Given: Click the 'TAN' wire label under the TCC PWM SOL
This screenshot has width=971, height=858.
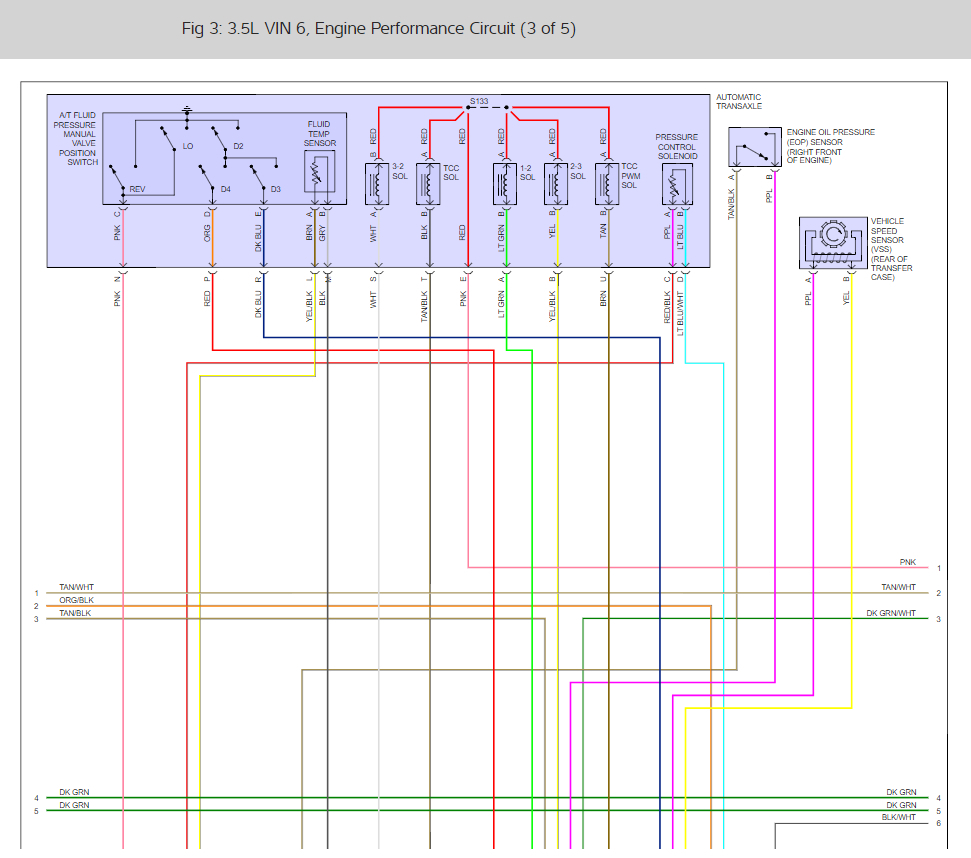Looking at the screenshot, I should click(603, 231).
